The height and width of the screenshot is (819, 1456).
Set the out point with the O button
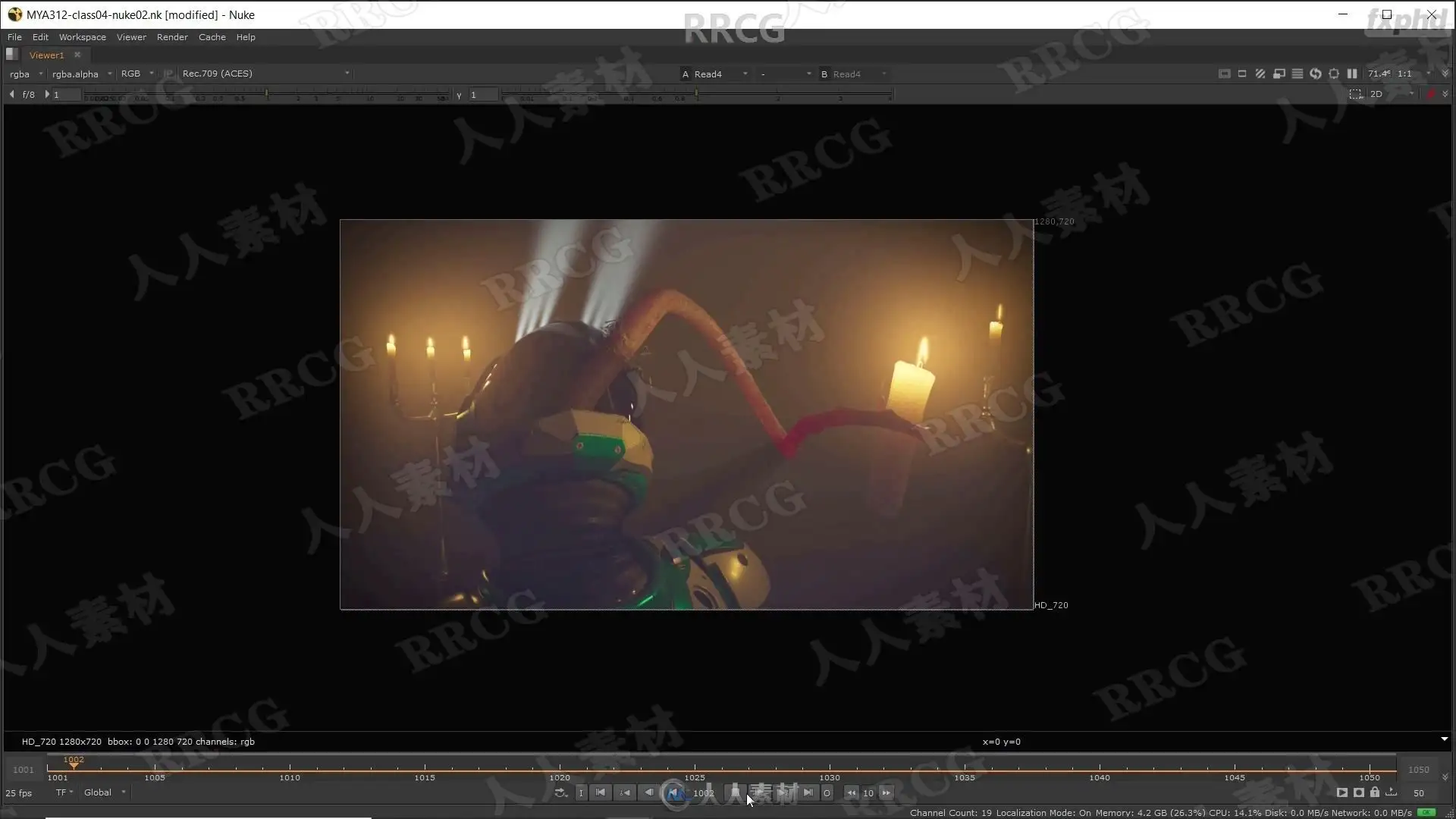[827, 792]
